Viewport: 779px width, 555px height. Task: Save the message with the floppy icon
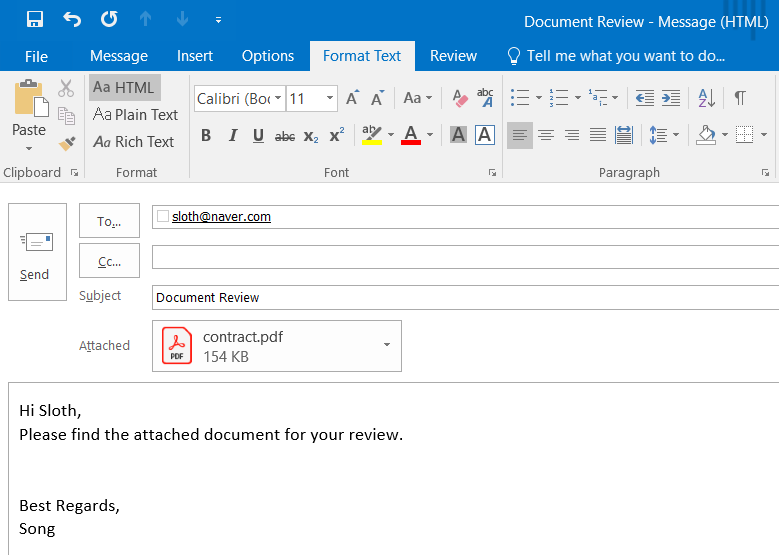35,19
